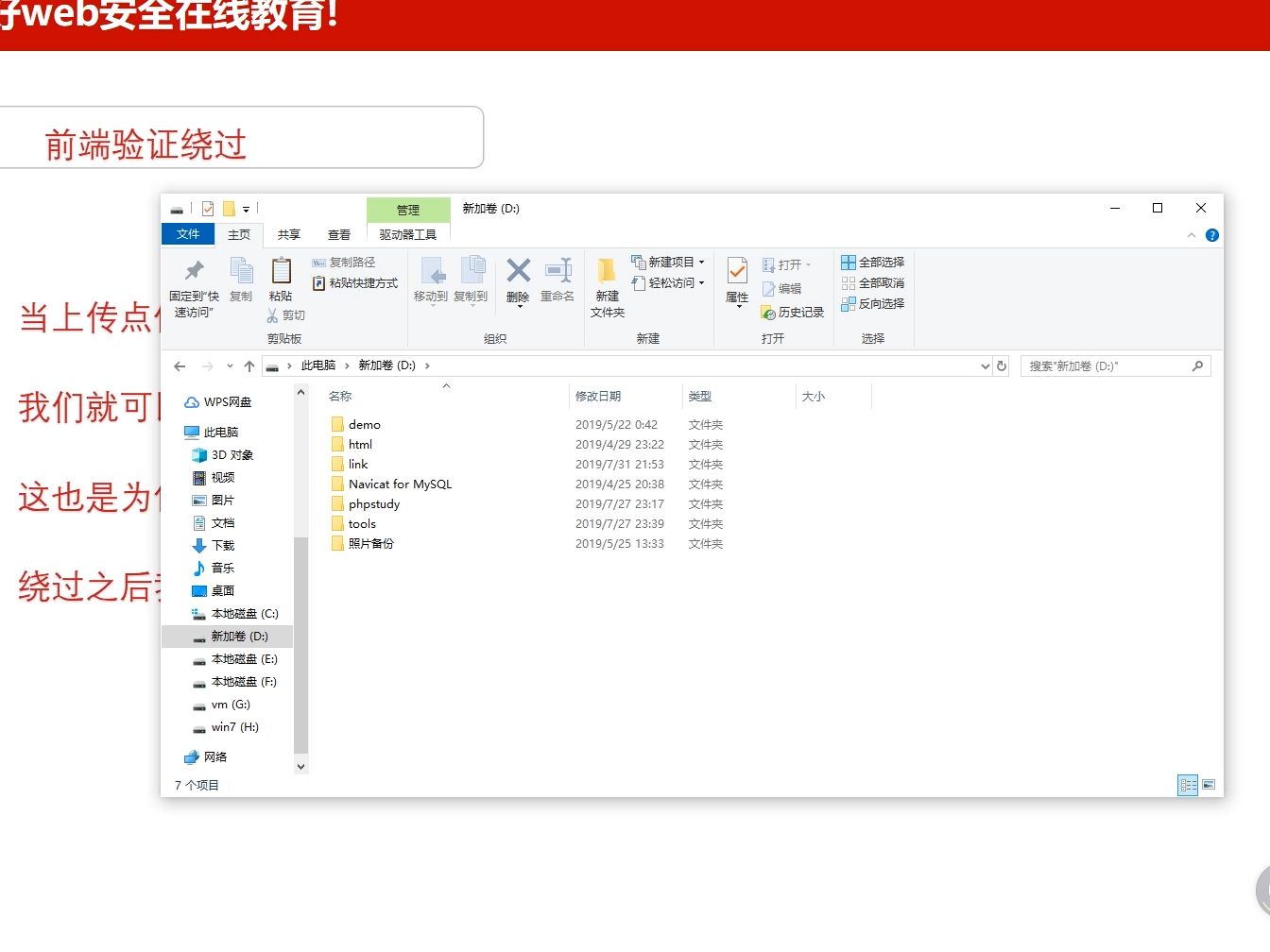Click the 管理 Manage contextual tab
The height and width of the screenshot is (952, 1270).
click(x=408, y=210)
